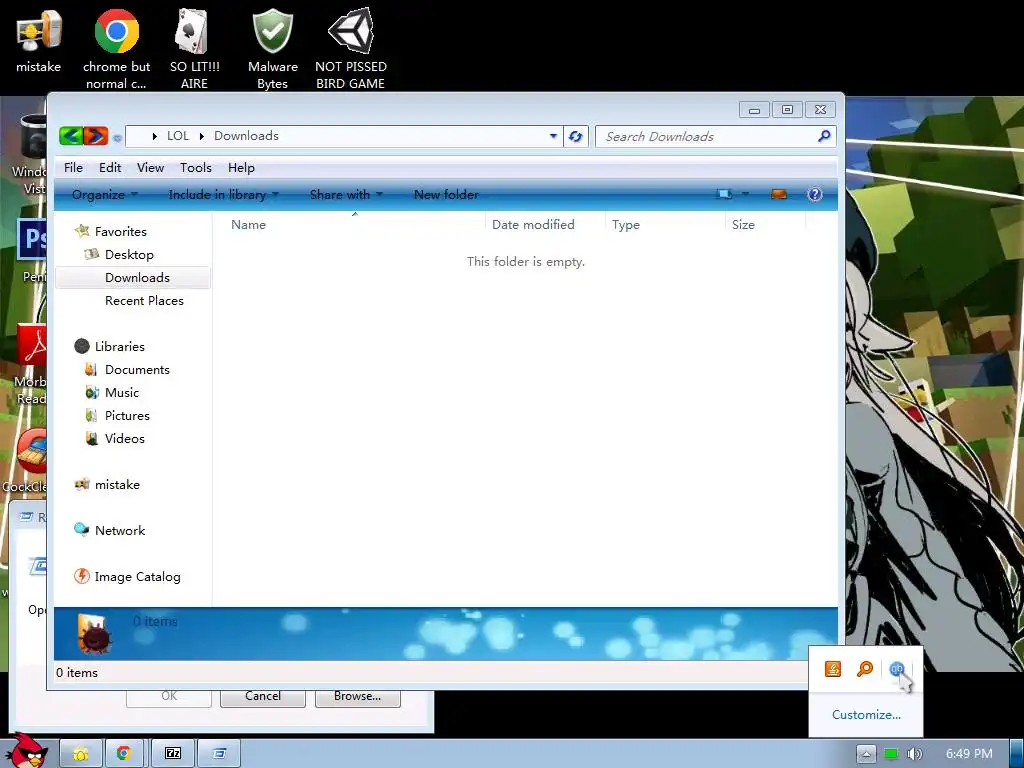Click the change view icon in the toolbar
This screenshot has height=768, width=1024.
(x=724, y=194)
